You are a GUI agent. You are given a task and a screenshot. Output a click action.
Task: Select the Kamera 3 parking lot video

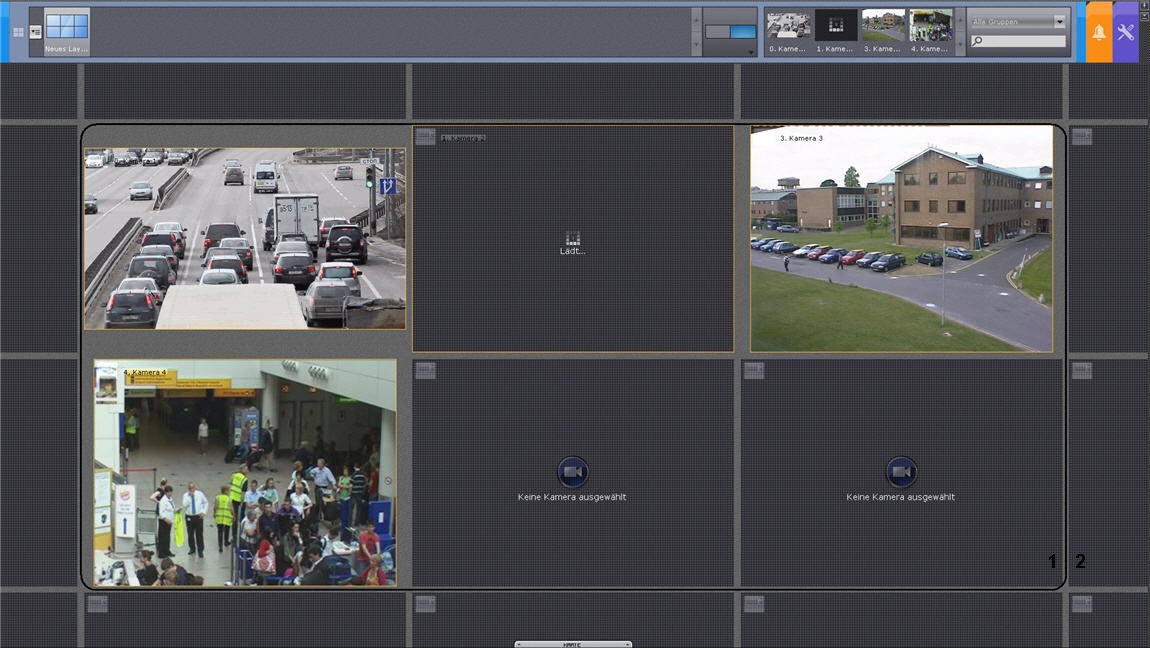[x=901, y=238]
